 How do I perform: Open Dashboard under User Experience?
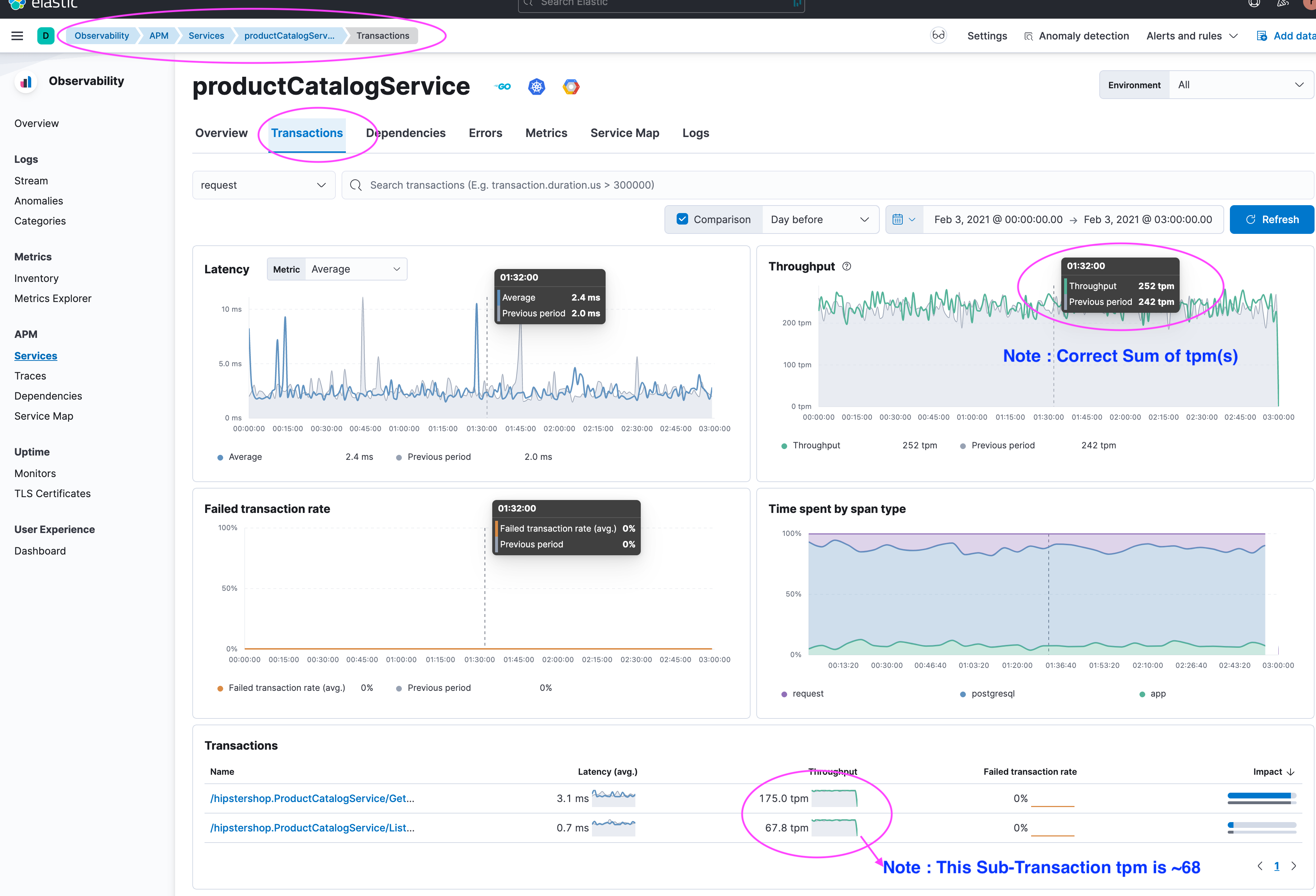click(x=39, y=551)
